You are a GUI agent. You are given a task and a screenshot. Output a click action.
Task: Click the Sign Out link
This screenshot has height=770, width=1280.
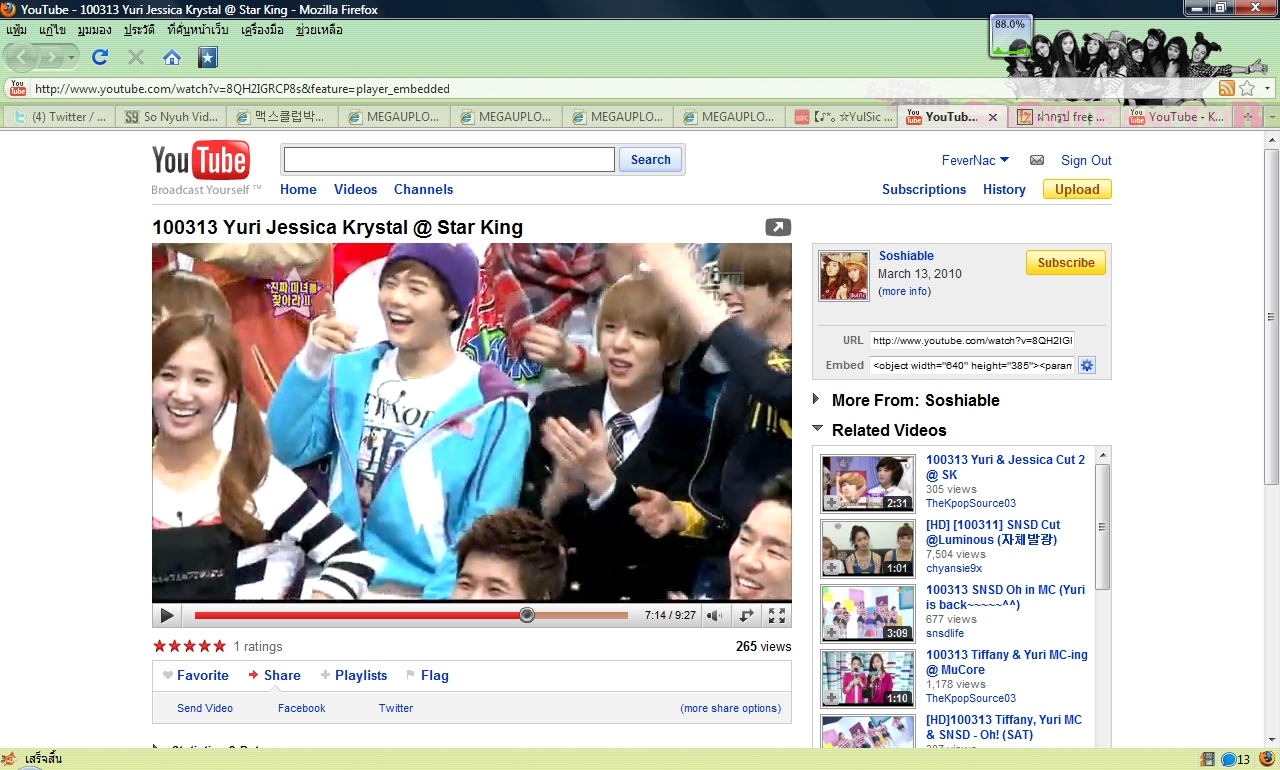[x=1086, y=160]
